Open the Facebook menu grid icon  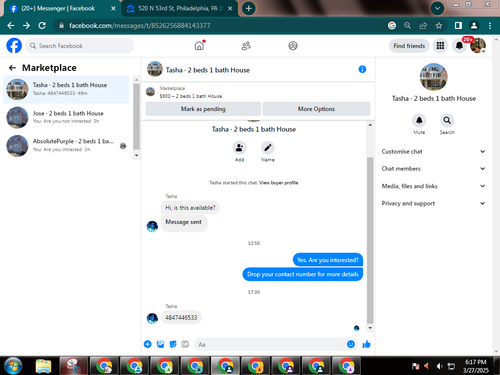(440, 46)
